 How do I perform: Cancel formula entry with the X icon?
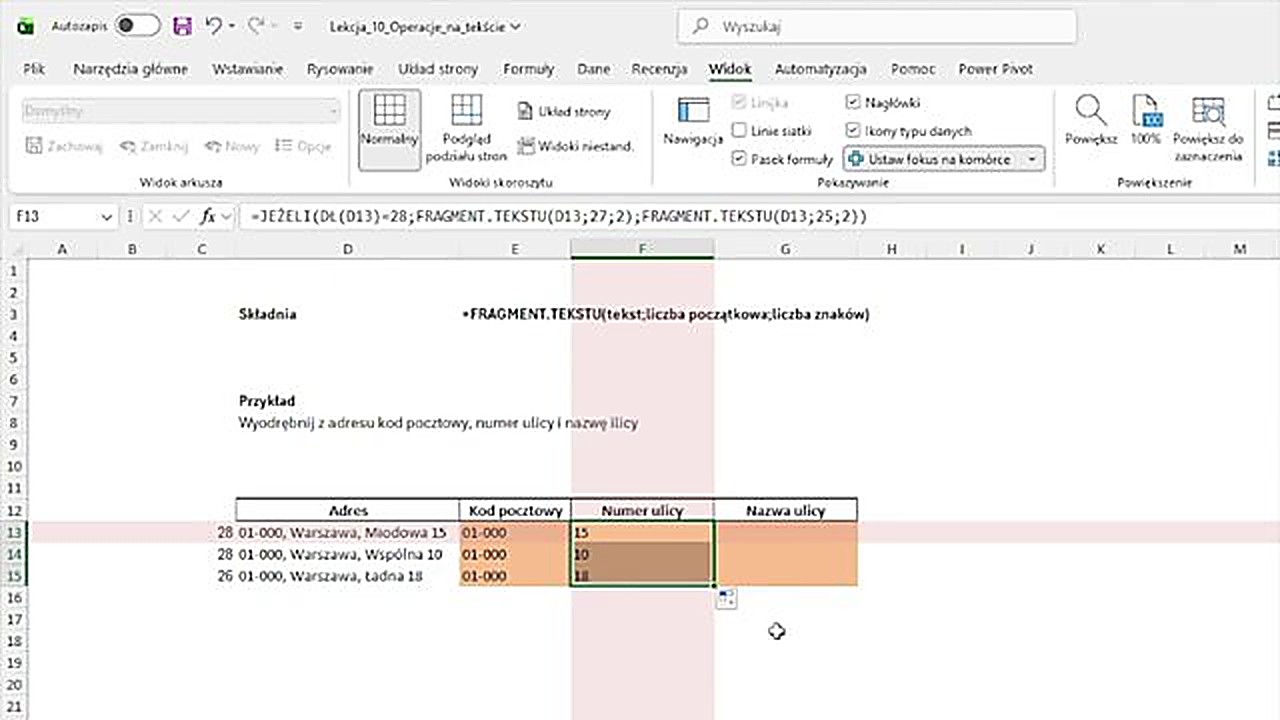coord(157,216)
